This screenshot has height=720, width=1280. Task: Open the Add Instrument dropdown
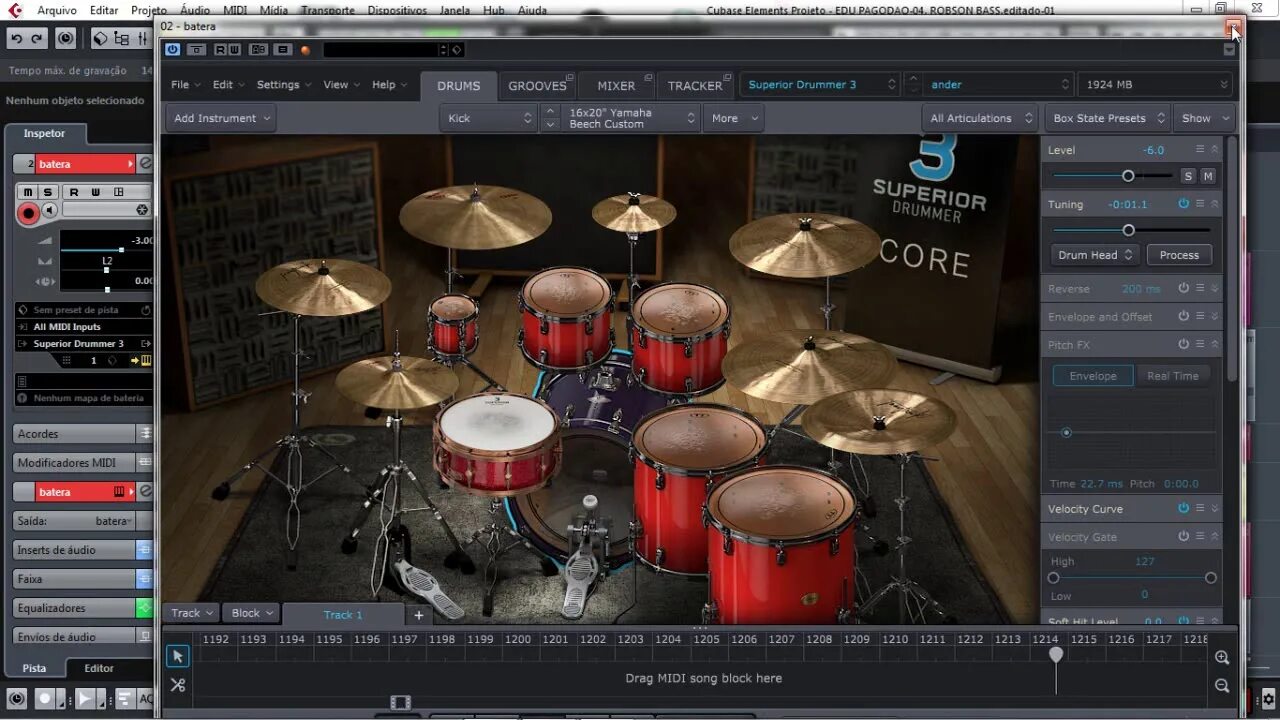click(x=221, y=118)
